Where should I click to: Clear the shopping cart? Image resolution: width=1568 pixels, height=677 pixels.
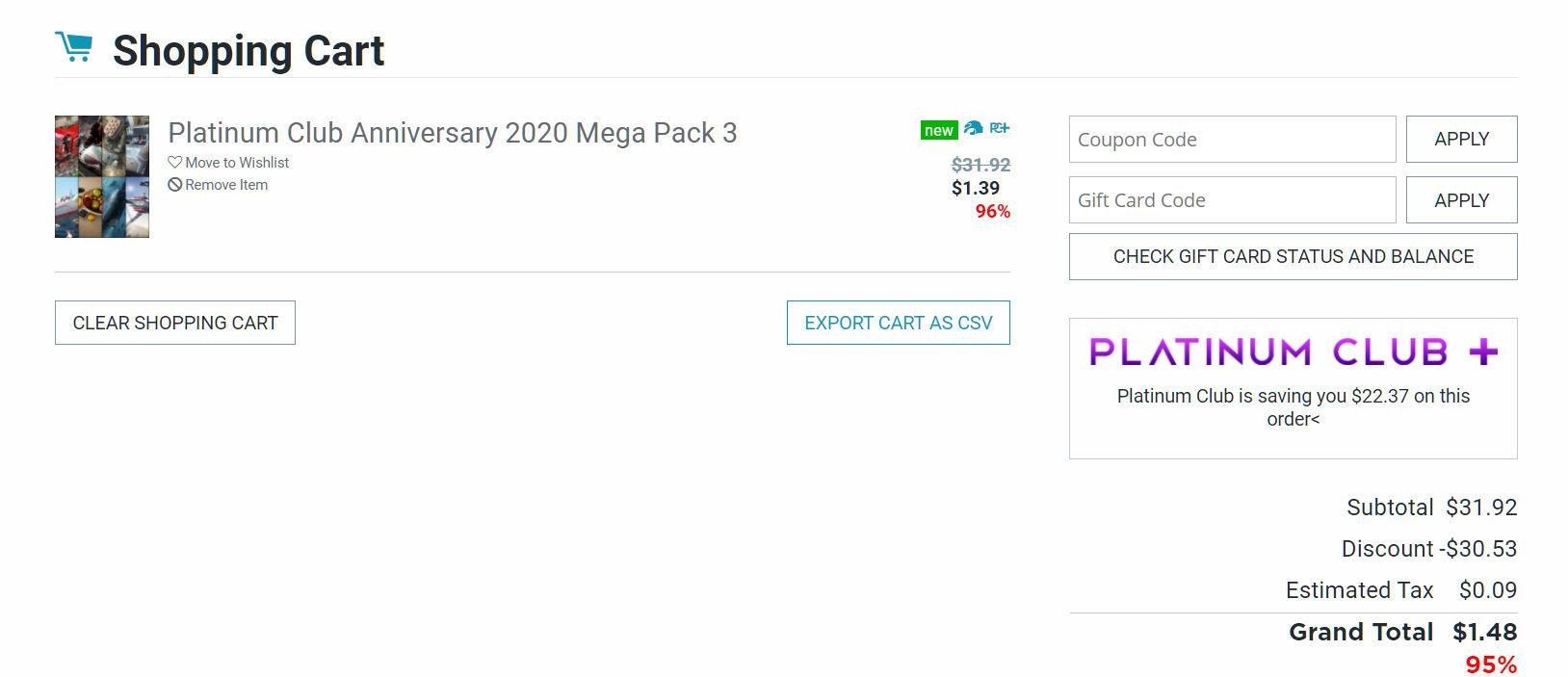tap(175, 324)
